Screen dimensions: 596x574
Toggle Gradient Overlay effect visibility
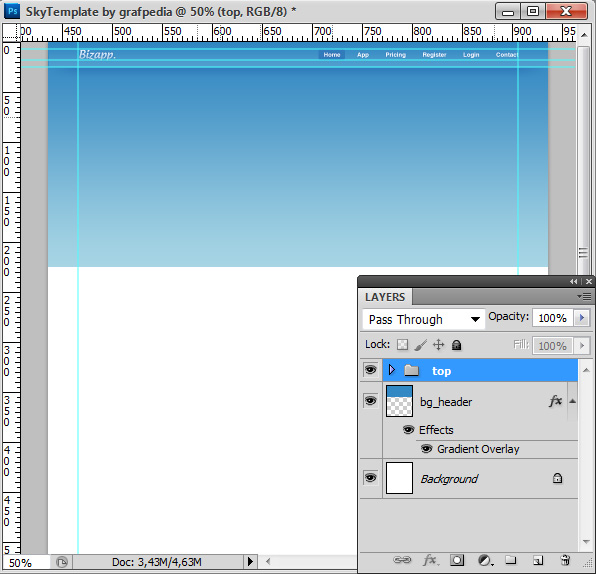coord(426,449)
